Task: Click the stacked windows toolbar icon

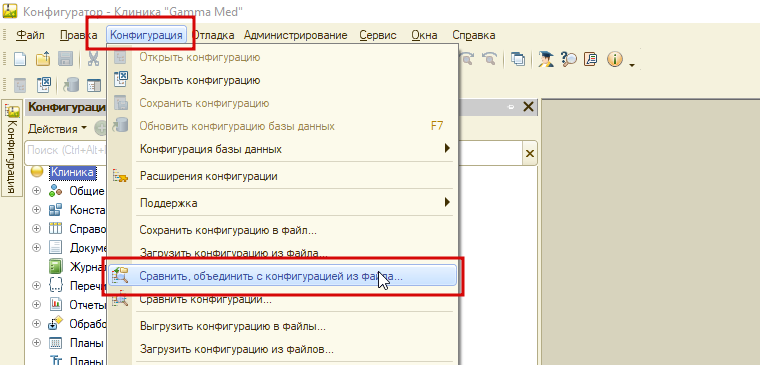Action: pos(518,60)
